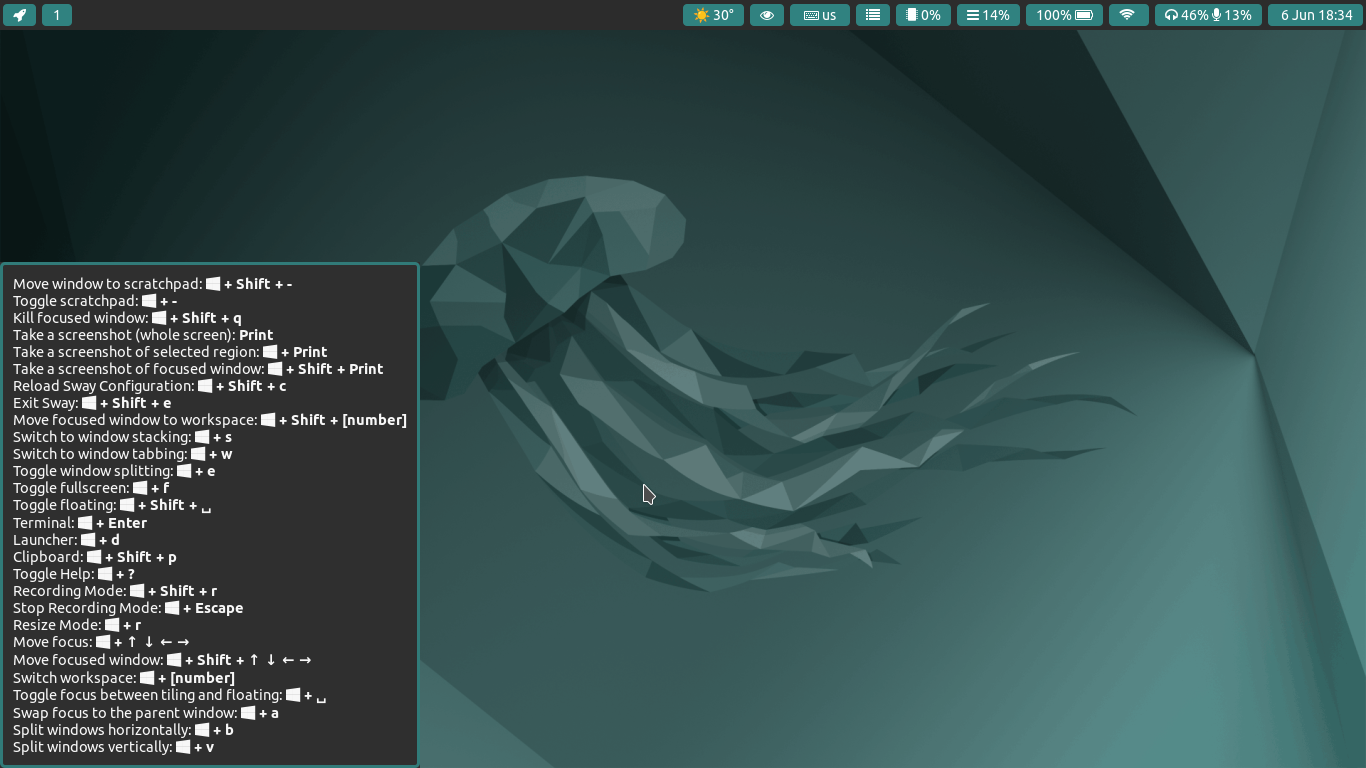
Task: Click the "Switch to window tabbing" line
Action: 122,454
